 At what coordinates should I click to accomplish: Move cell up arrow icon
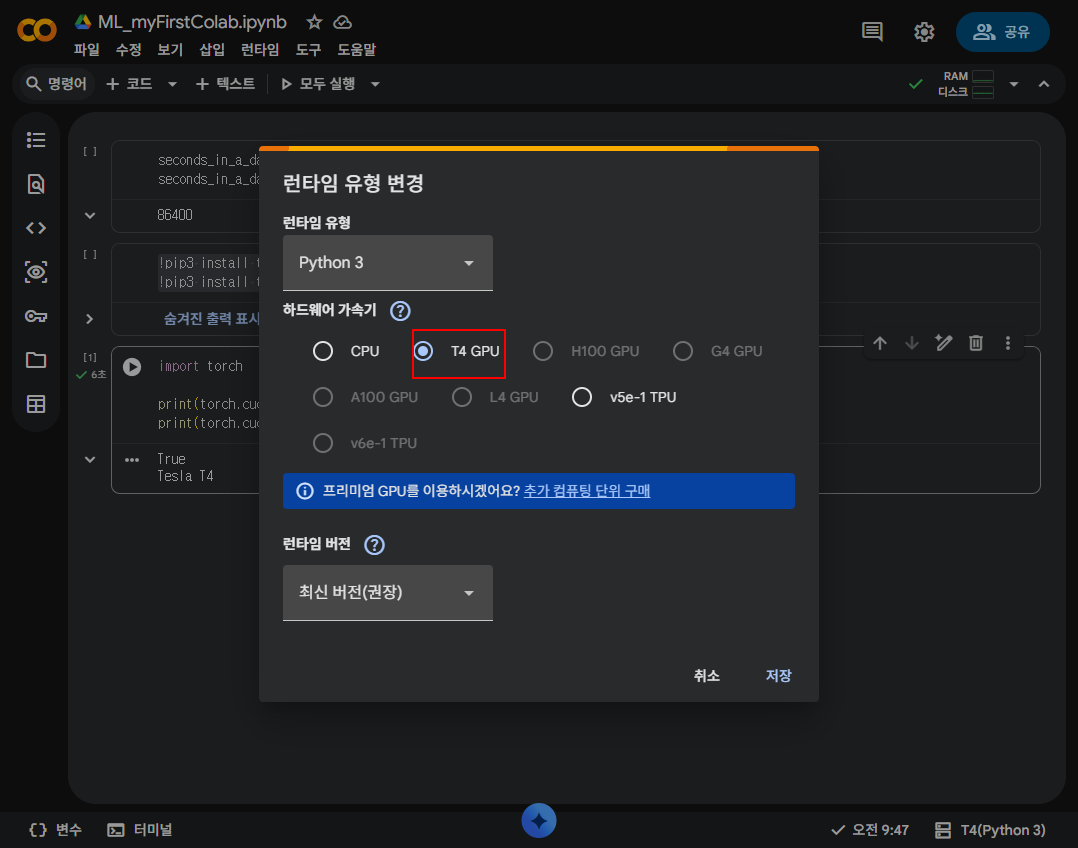[x=880, y=343]
